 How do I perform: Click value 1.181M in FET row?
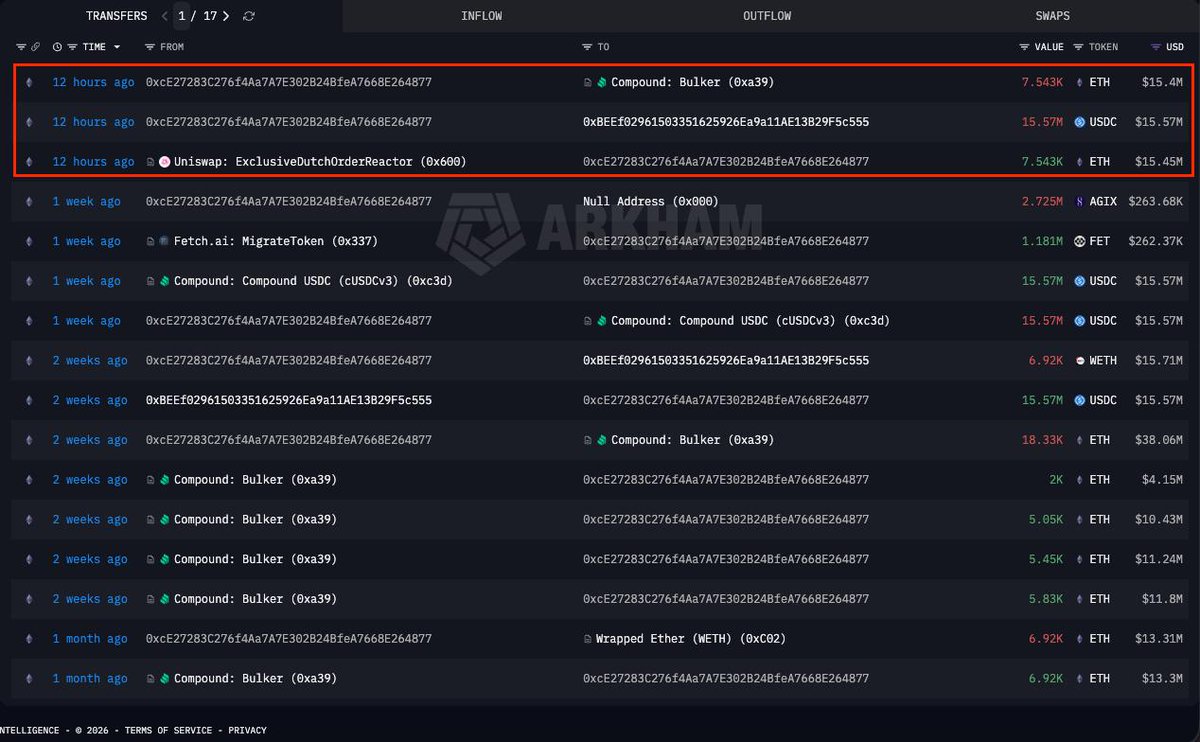[1042, 241]
